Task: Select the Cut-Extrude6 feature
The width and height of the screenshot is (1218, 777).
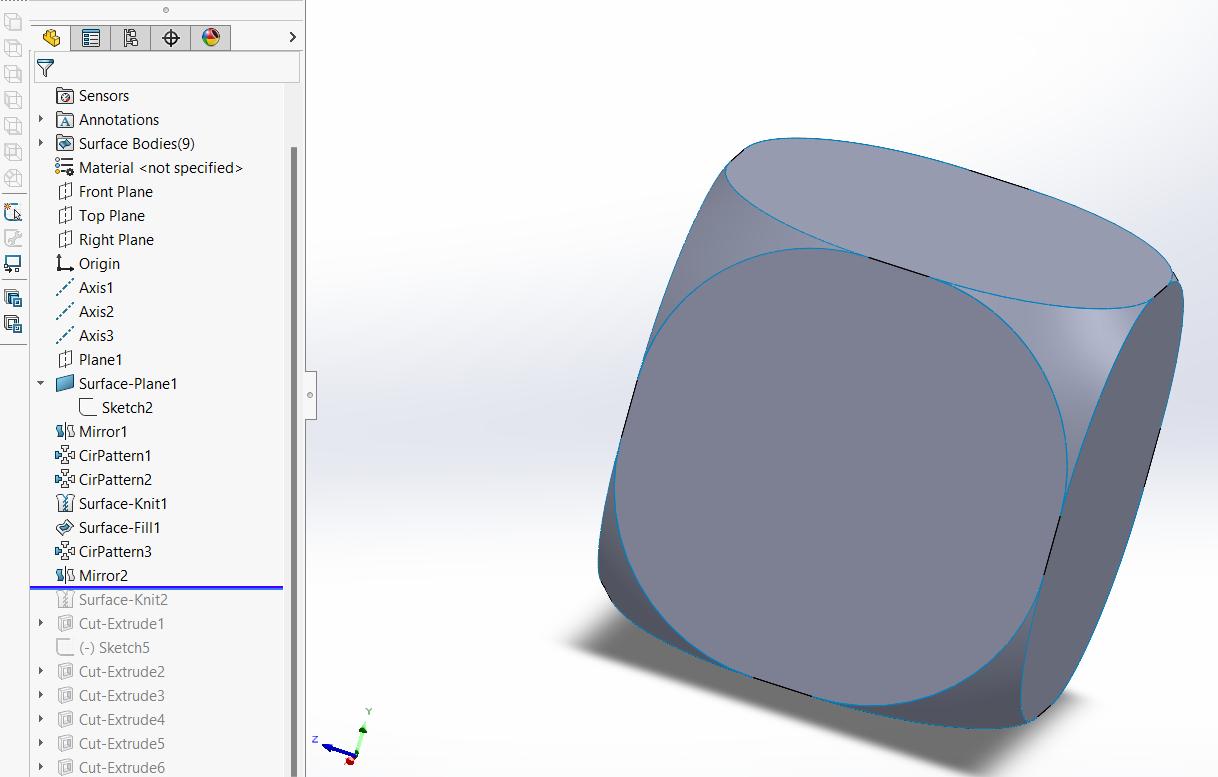Action: 111,768
